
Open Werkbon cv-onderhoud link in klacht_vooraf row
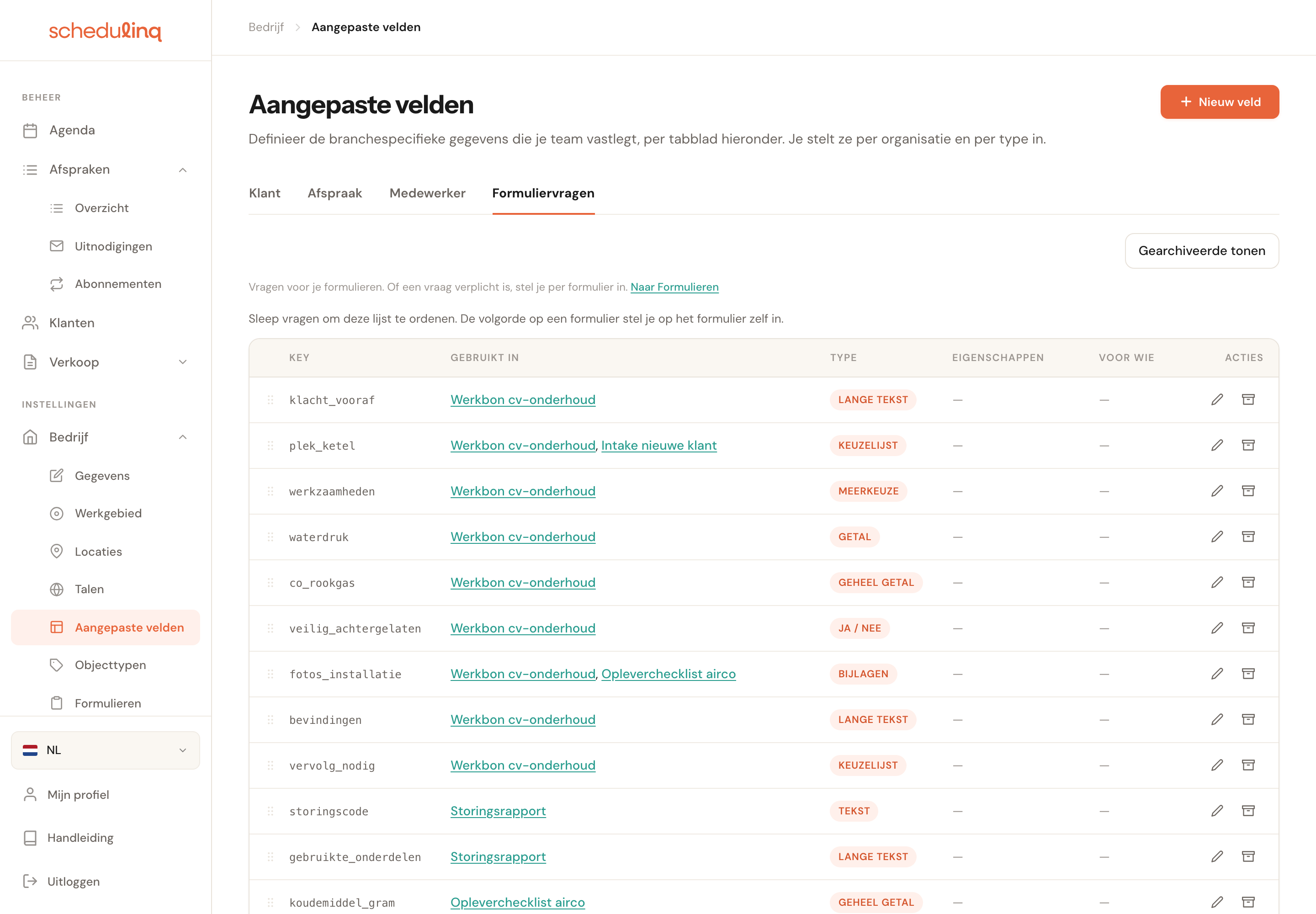[523, 400]
